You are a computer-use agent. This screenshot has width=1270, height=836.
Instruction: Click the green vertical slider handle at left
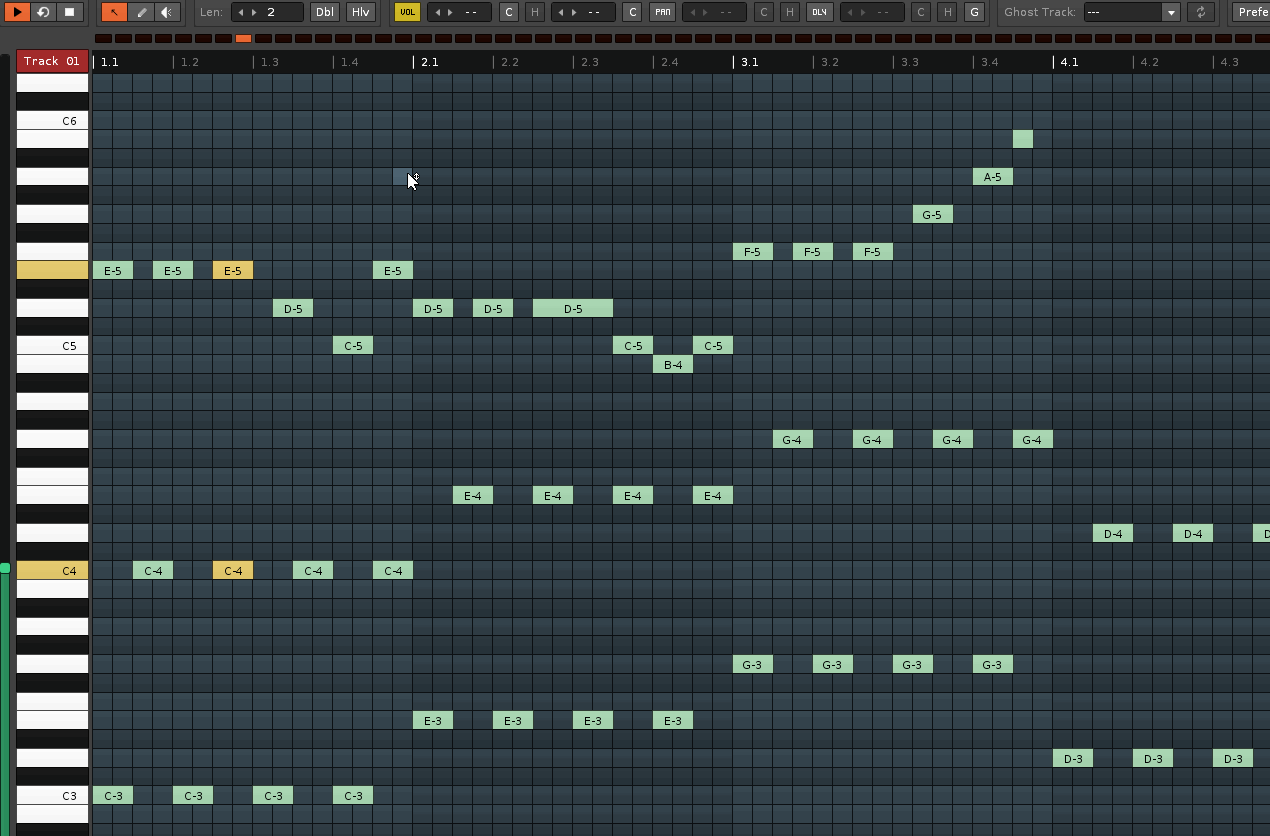[5, 568]
